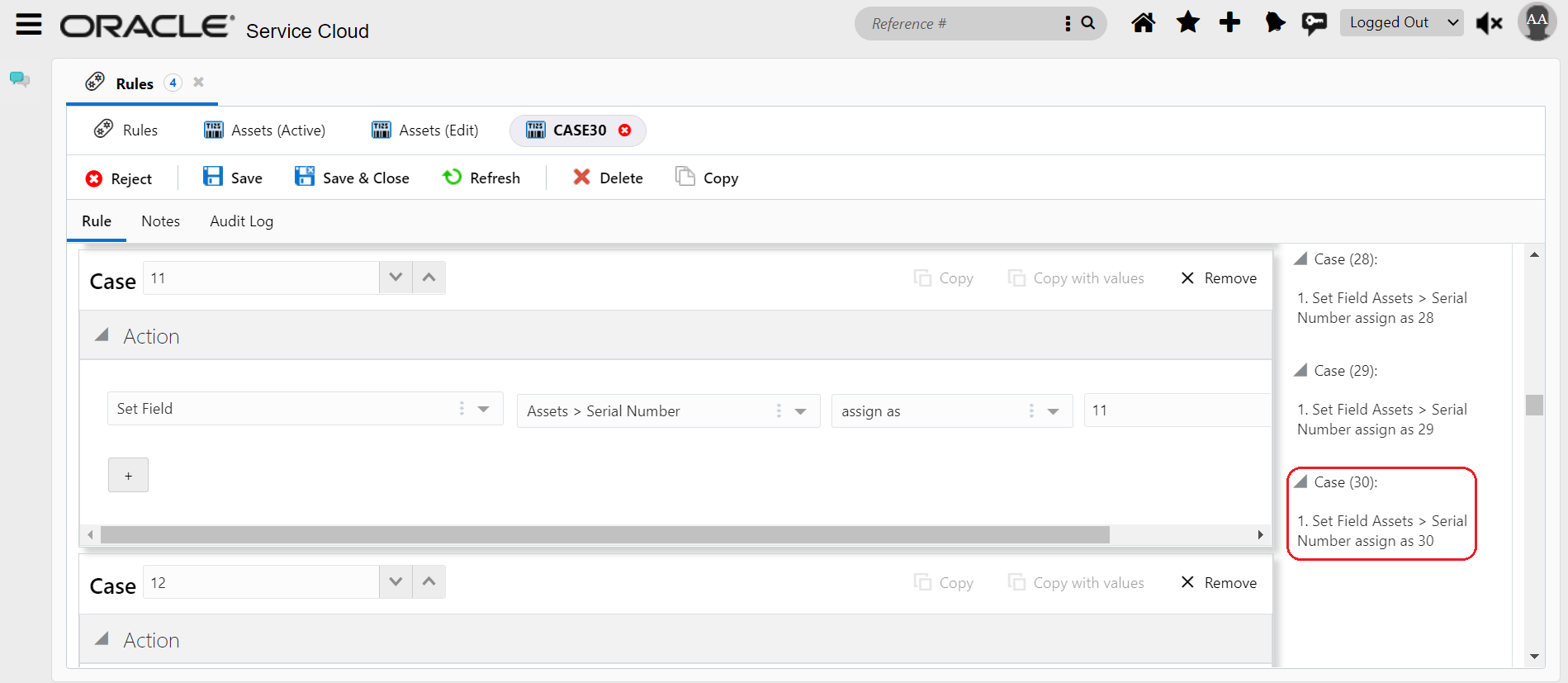Click horizontal scrollbar left arrow

click(90, 535)
